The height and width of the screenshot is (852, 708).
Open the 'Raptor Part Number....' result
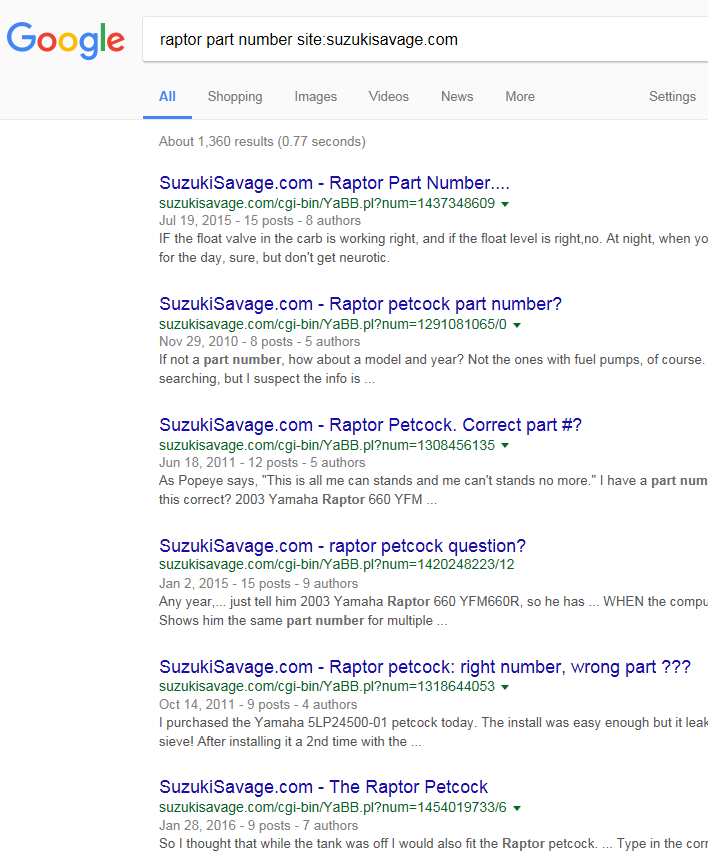coord(334,183)
